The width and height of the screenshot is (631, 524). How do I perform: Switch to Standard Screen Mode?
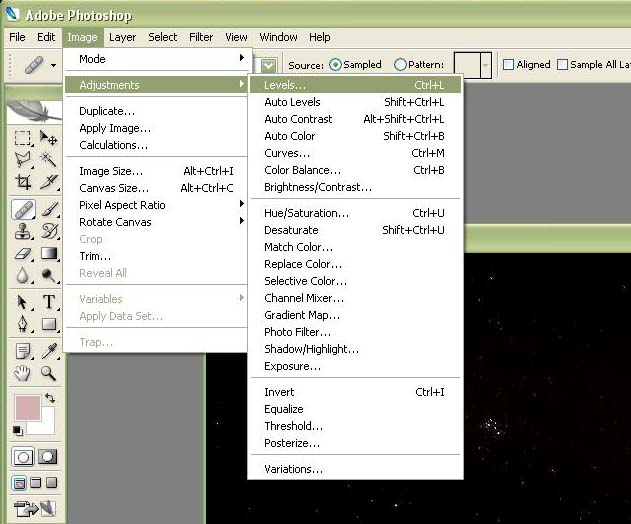[19, 483]
